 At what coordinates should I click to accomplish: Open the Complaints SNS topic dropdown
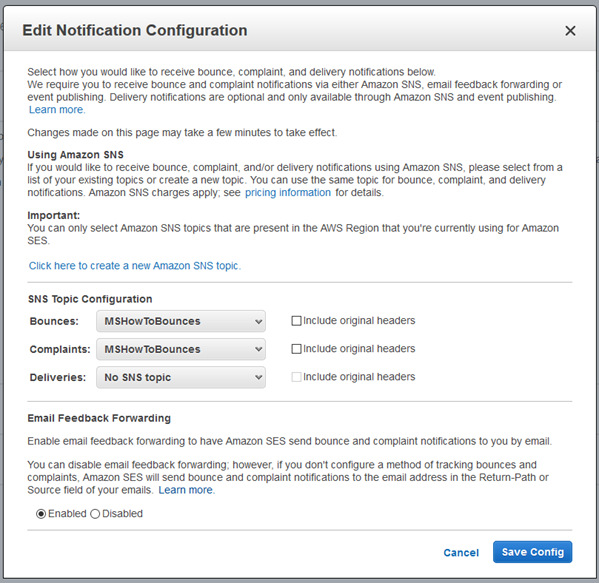181,349
